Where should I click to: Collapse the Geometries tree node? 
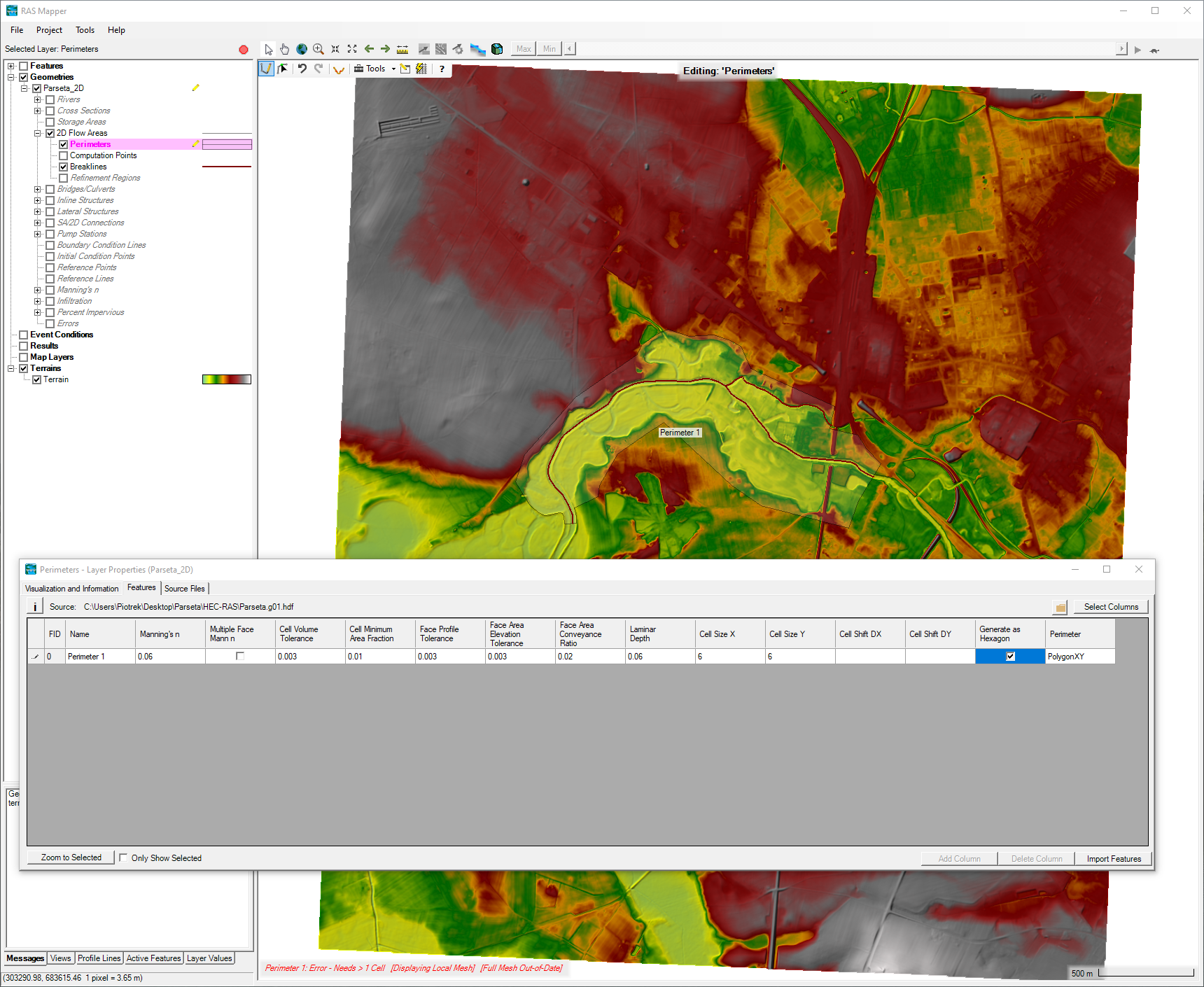[x=11, y=77]
